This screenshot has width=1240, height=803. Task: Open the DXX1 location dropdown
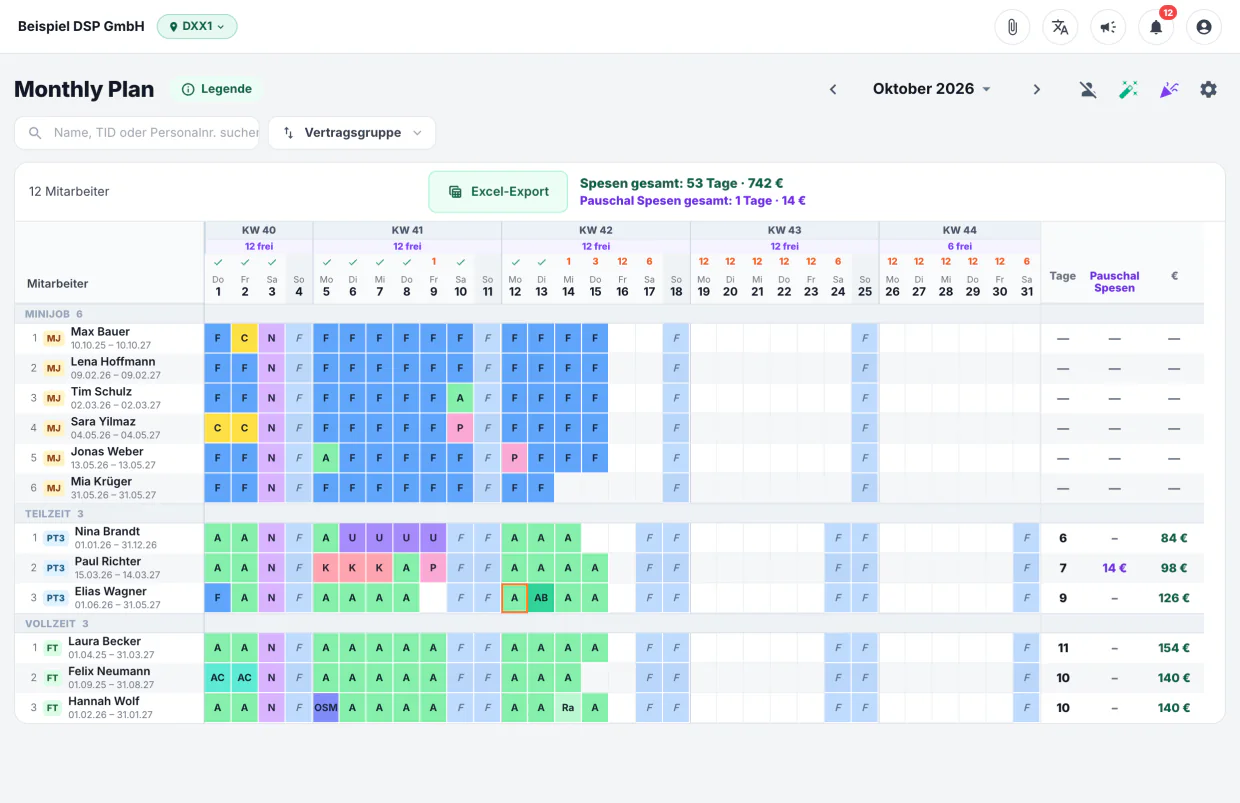pos(197,26)
